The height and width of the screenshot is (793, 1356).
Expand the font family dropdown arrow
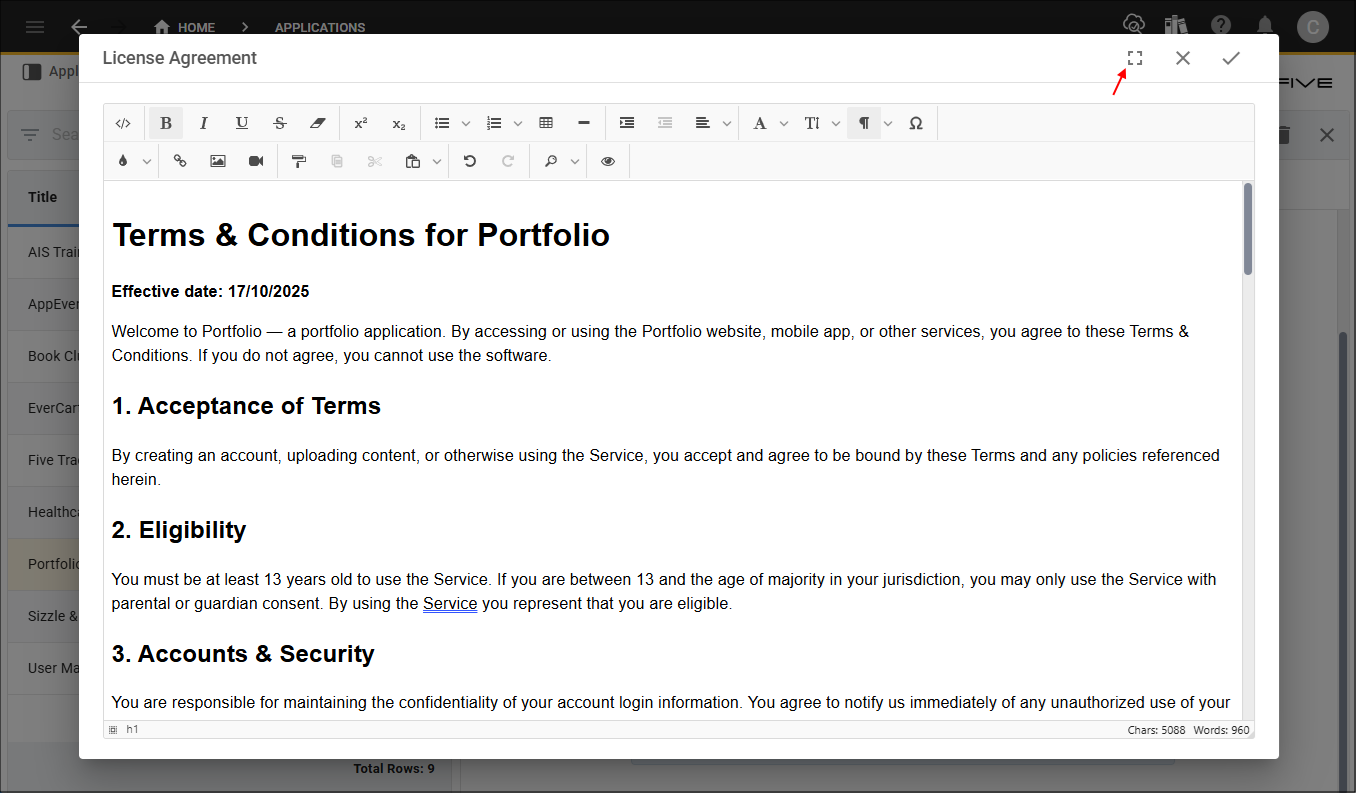tap(784, 123)
